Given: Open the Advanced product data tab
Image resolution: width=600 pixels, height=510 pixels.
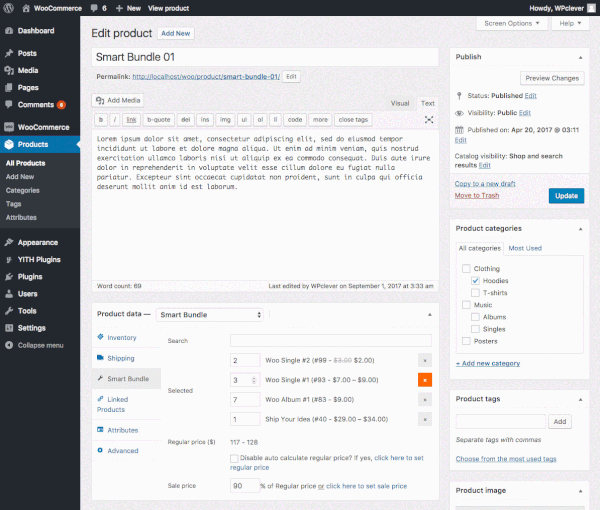Looking at the screenshot, I should pyautogui.click(x=126, y=451).
